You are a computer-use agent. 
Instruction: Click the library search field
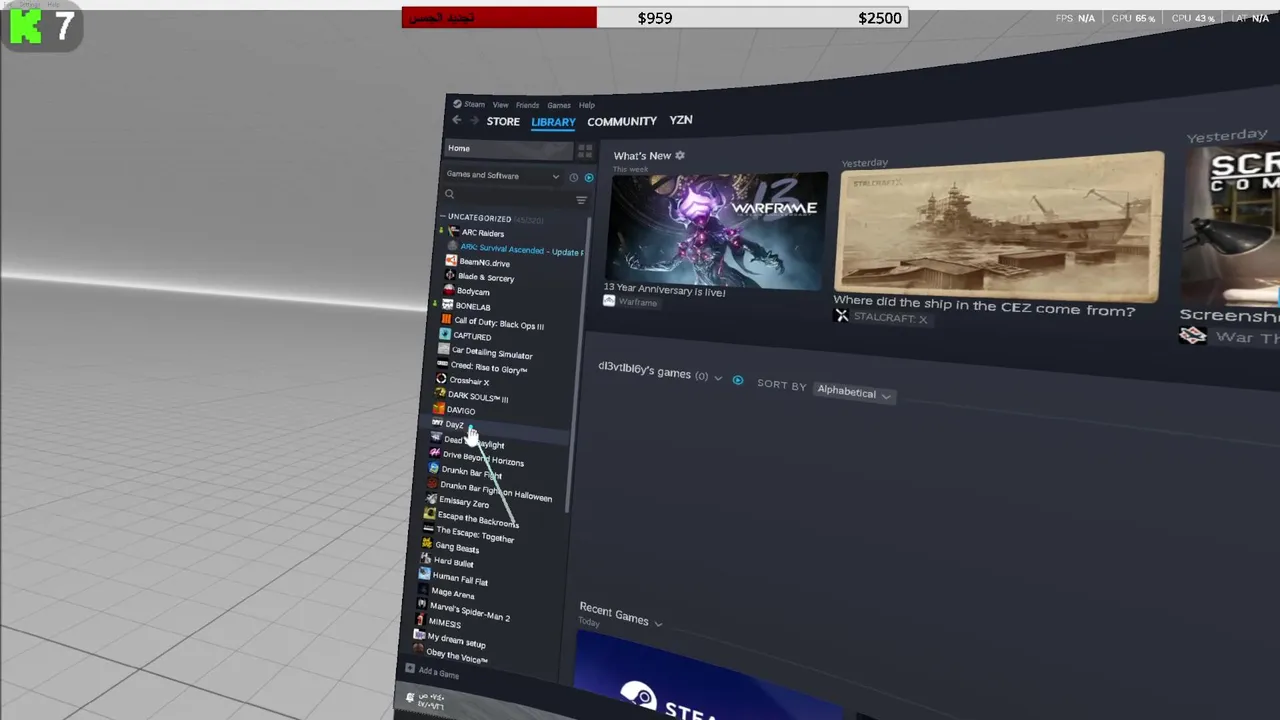(507, 195)
